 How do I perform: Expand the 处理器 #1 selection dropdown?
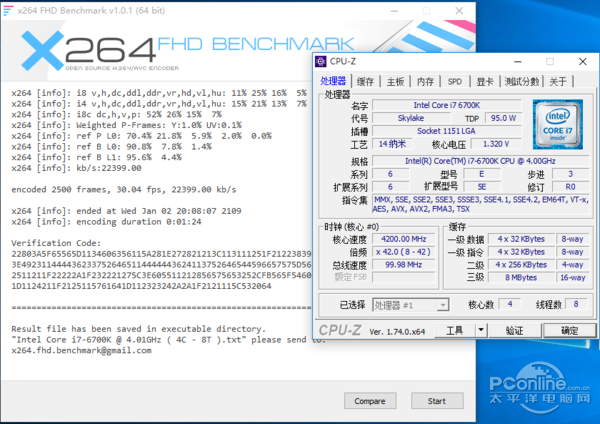point(443,305)
